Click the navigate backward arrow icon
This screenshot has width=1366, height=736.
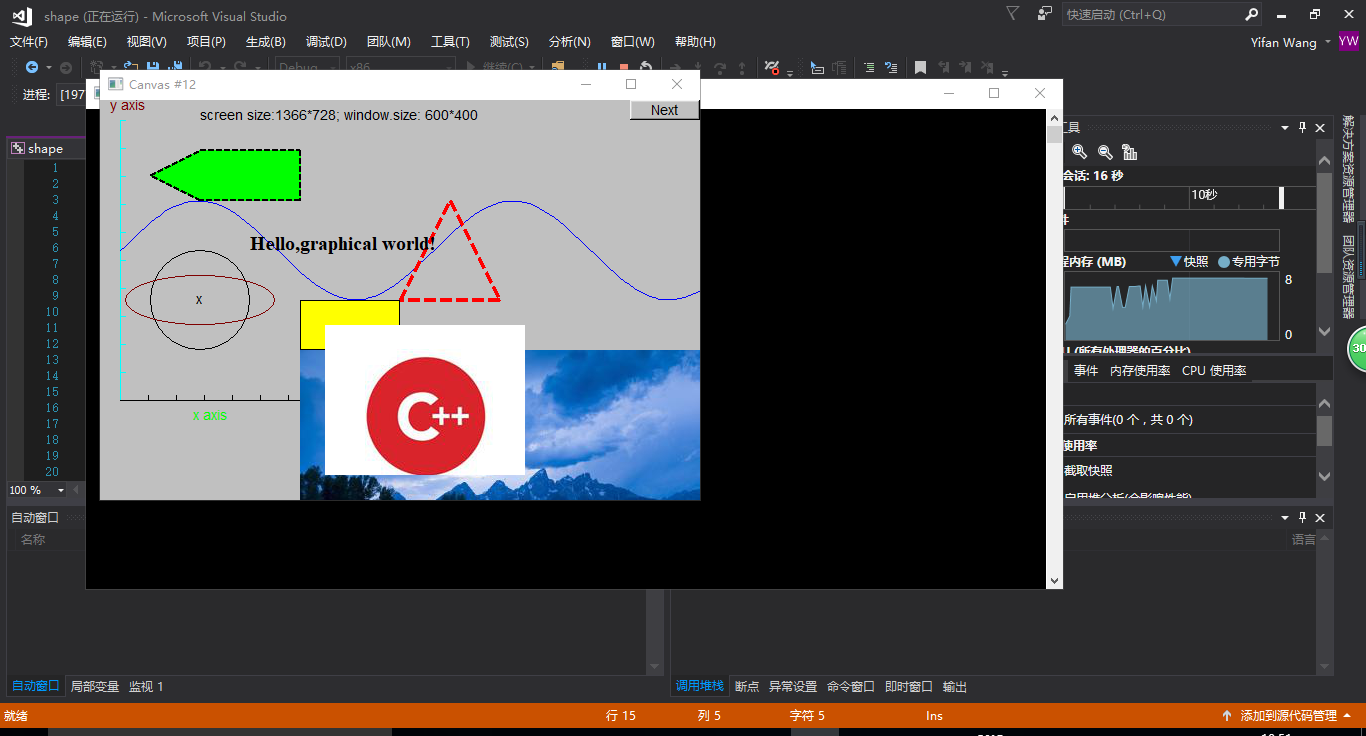click(32, 67)
